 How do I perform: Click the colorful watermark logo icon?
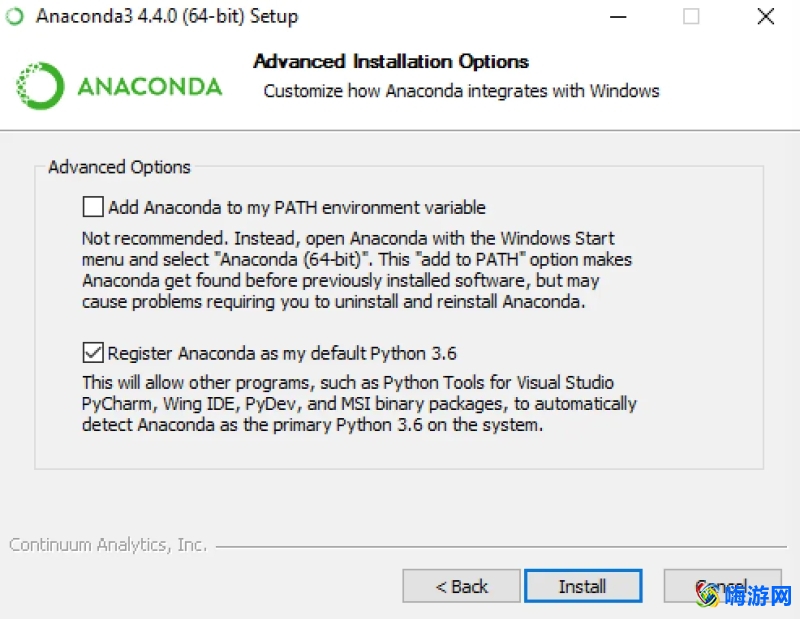tap(708, 595)
